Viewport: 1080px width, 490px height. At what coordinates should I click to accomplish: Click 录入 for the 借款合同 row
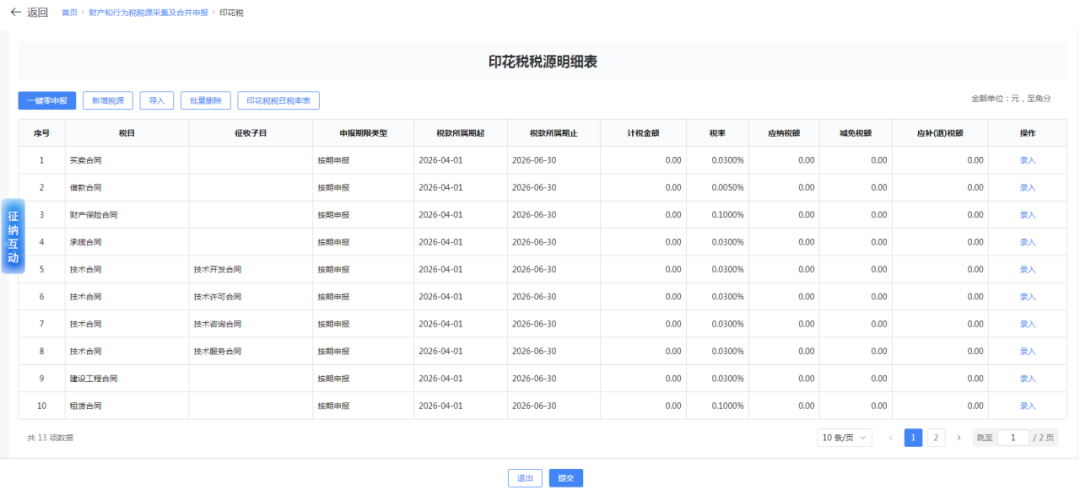(1028, 187)
